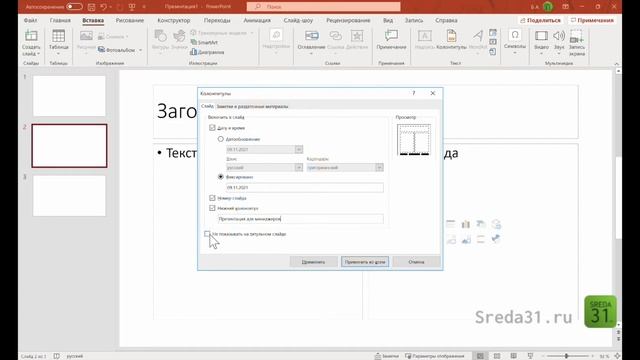This screenshot has width=640, height=360.
Task: Click the Отмена button in dialog
Action: click(416, 262)
